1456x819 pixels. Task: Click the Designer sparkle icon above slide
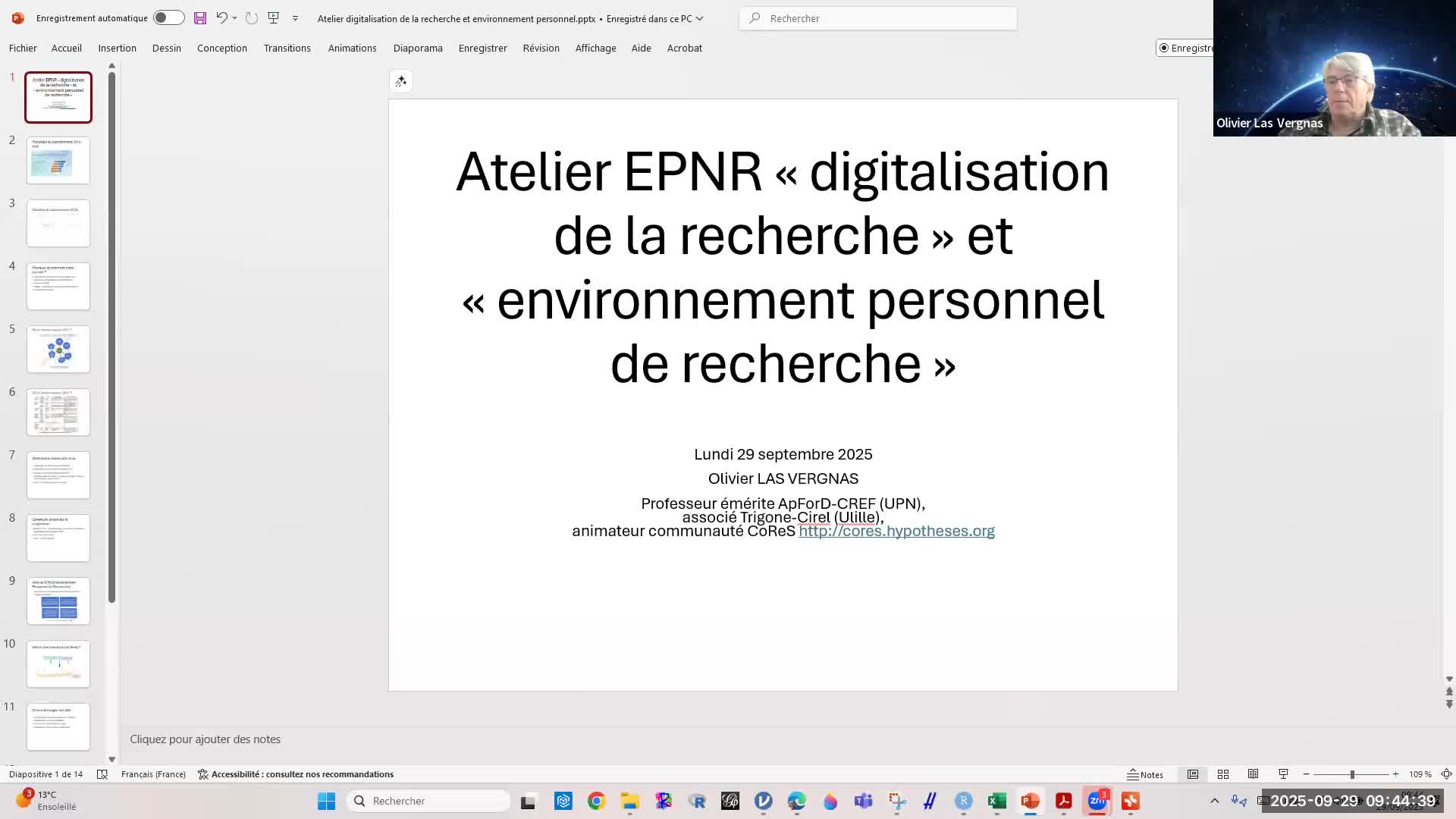pyautogui.click(x=401, y=81)
